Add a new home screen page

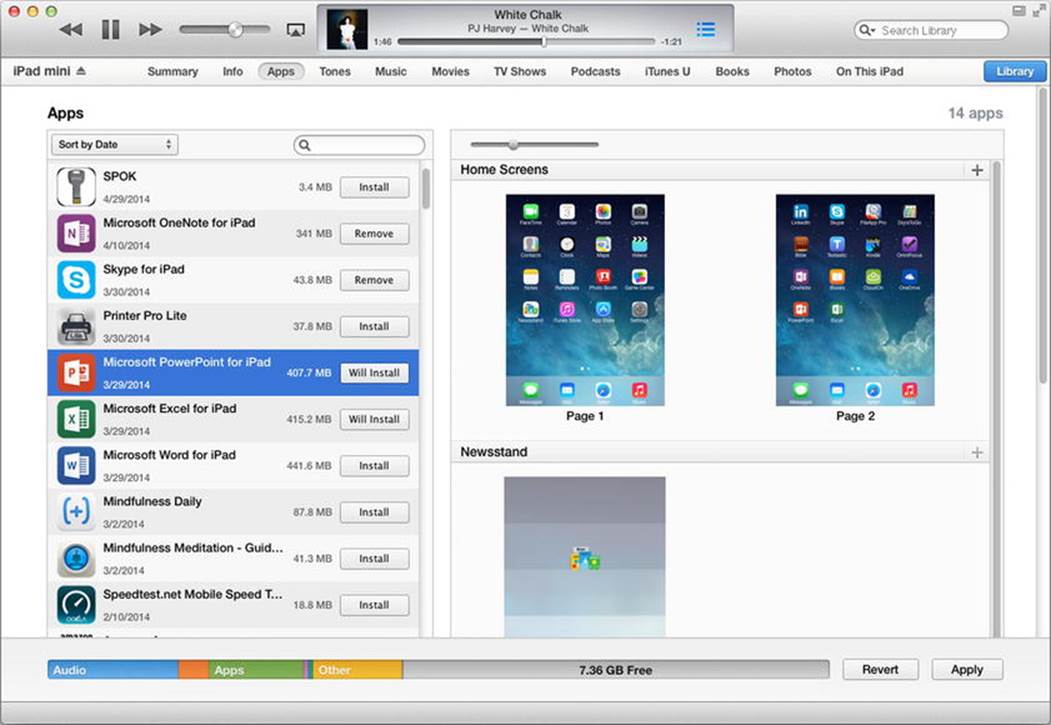tap(977, 170)
